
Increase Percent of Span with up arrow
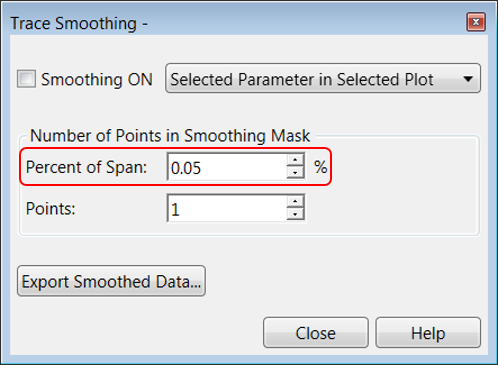(x=295, y=160)
